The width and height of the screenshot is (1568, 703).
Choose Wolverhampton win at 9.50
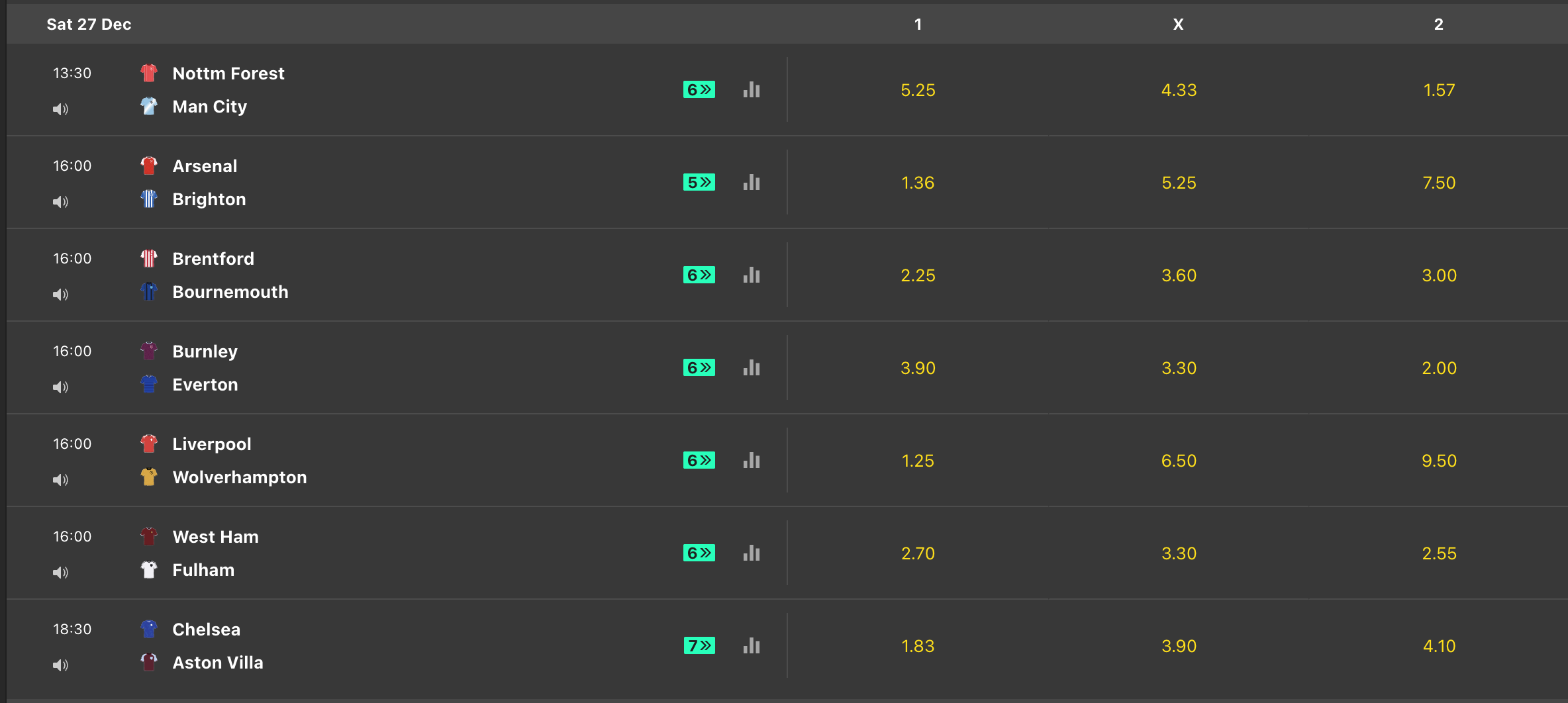click(x=1439, y=461)
